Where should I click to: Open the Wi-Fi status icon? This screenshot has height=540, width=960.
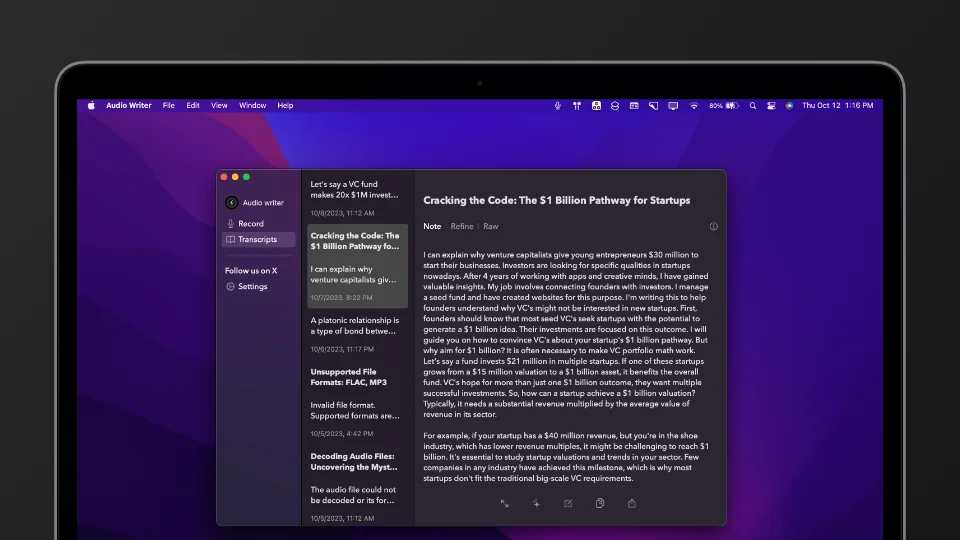(x=694, y=105)
